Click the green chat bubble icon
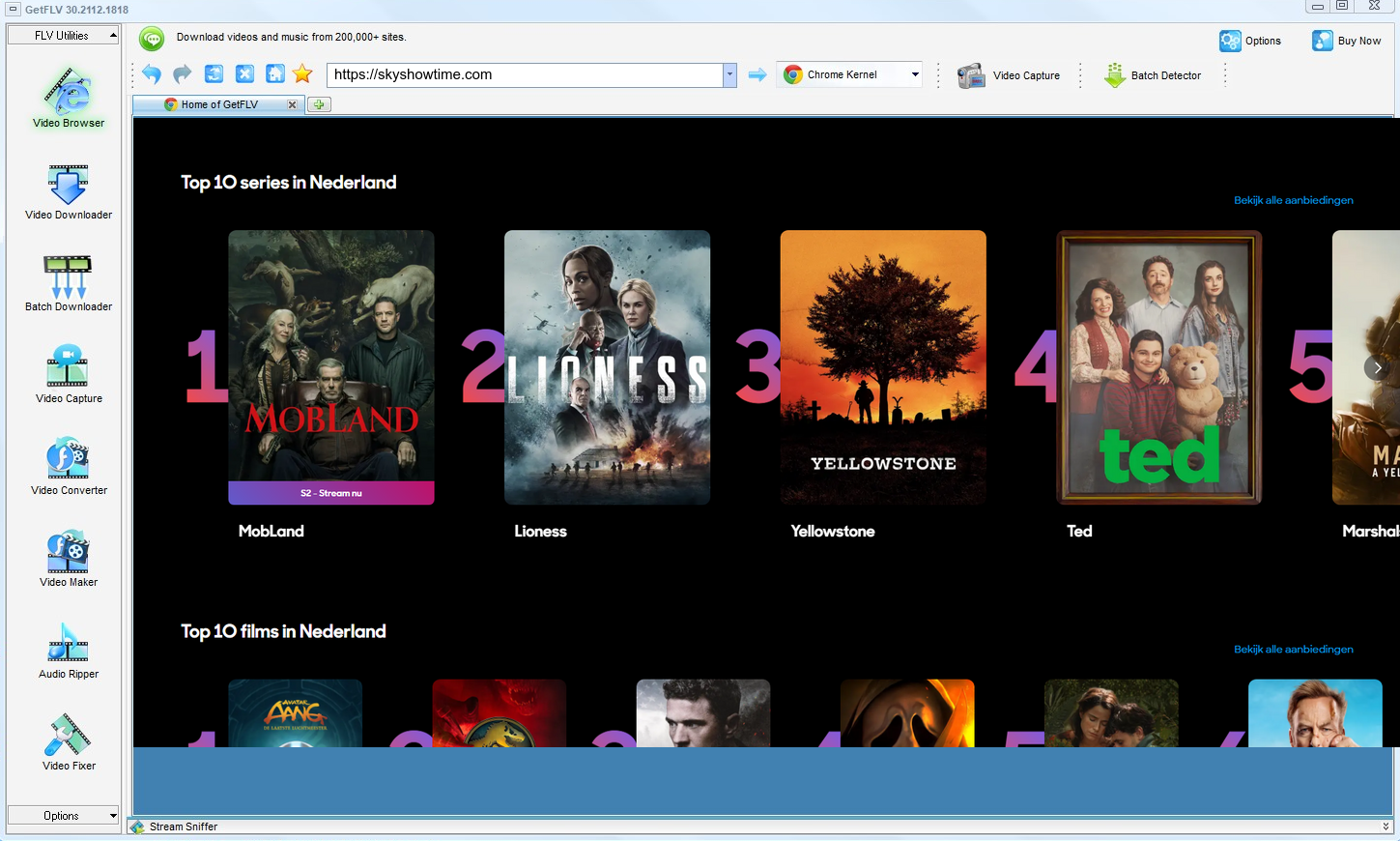The height and width of the screenshot is (841, 1400). coord(152,38)
